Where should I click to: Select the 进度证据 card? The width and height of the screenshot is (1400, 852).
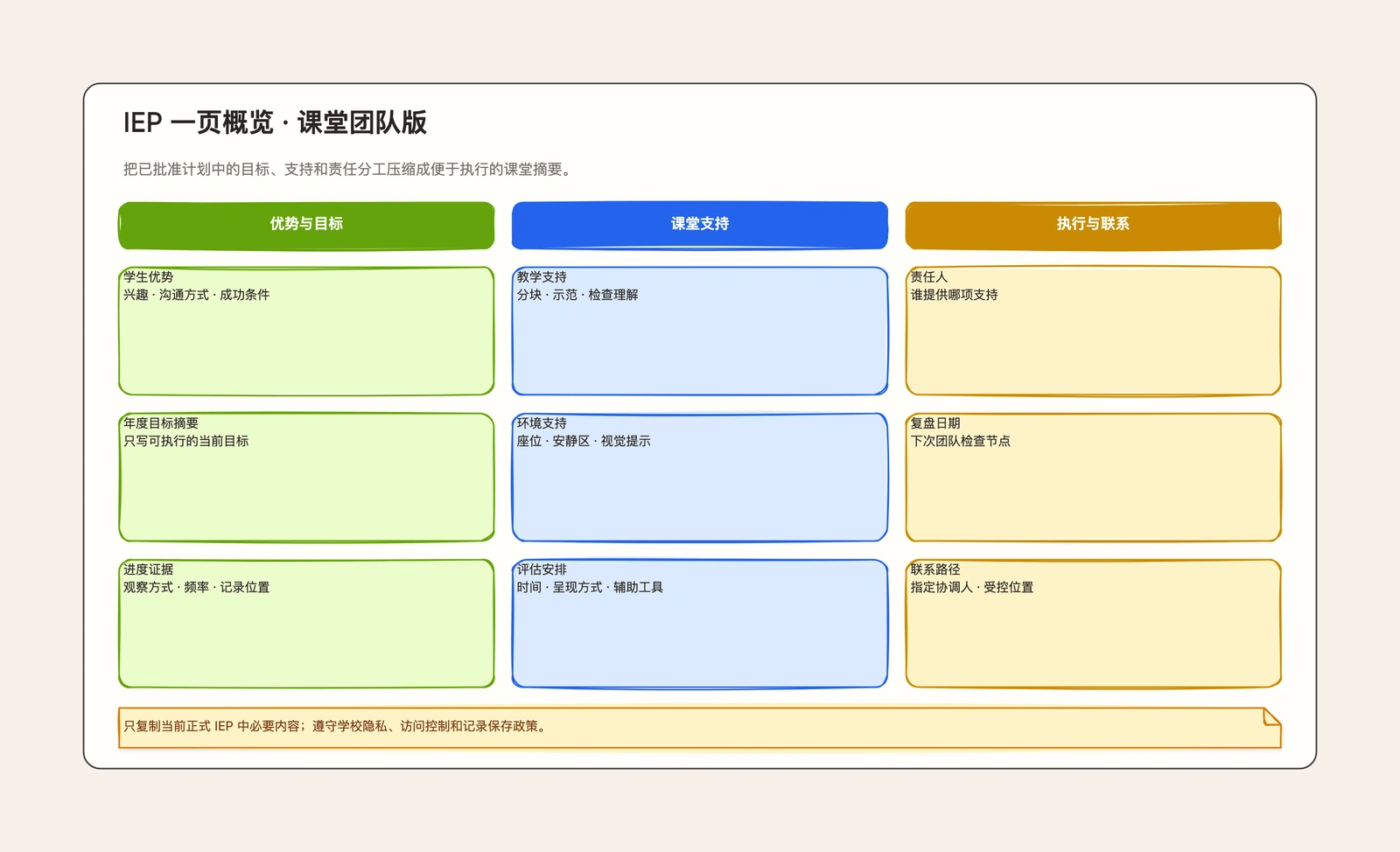pos(306,623)
